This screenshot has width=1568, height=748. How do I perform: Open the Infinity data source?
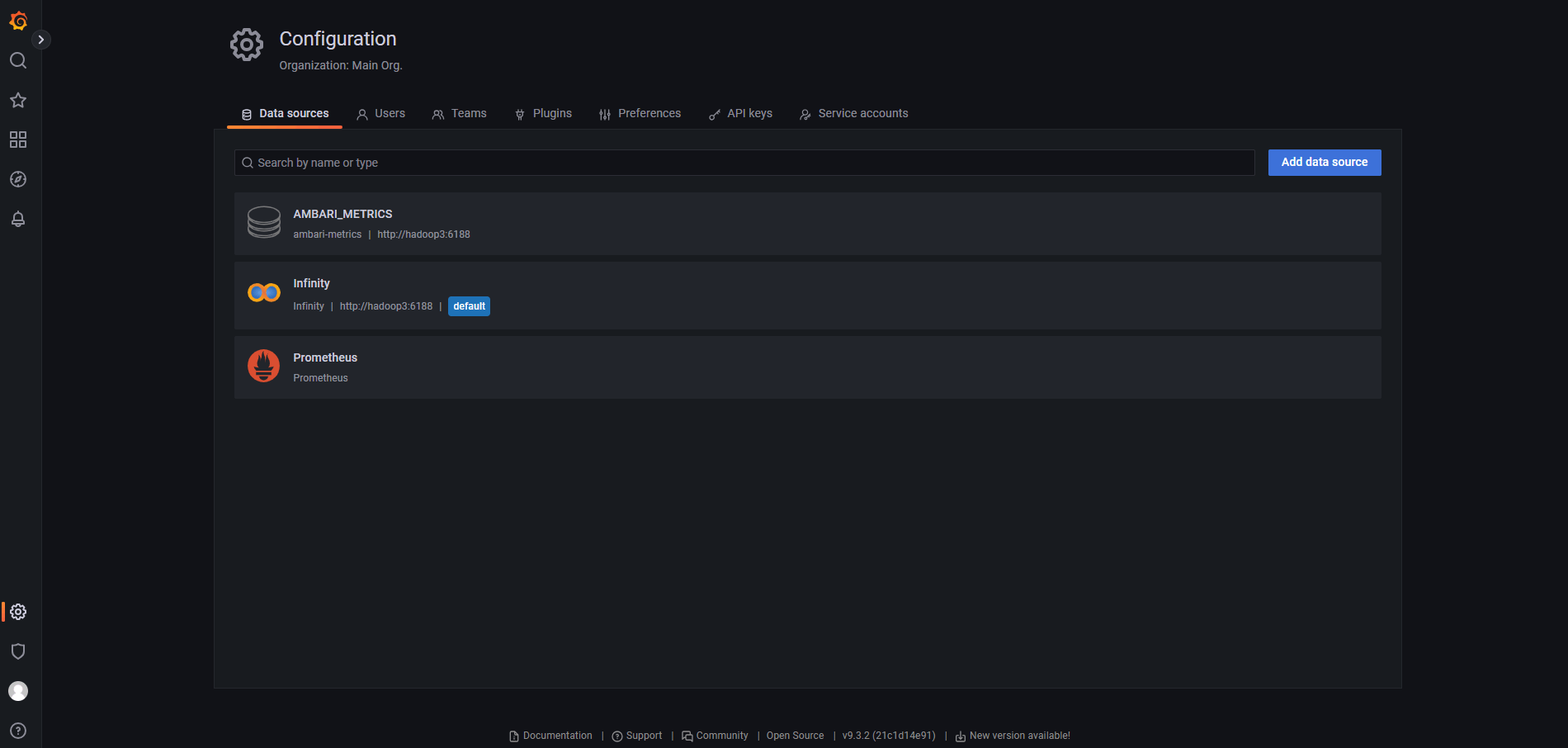808,296
